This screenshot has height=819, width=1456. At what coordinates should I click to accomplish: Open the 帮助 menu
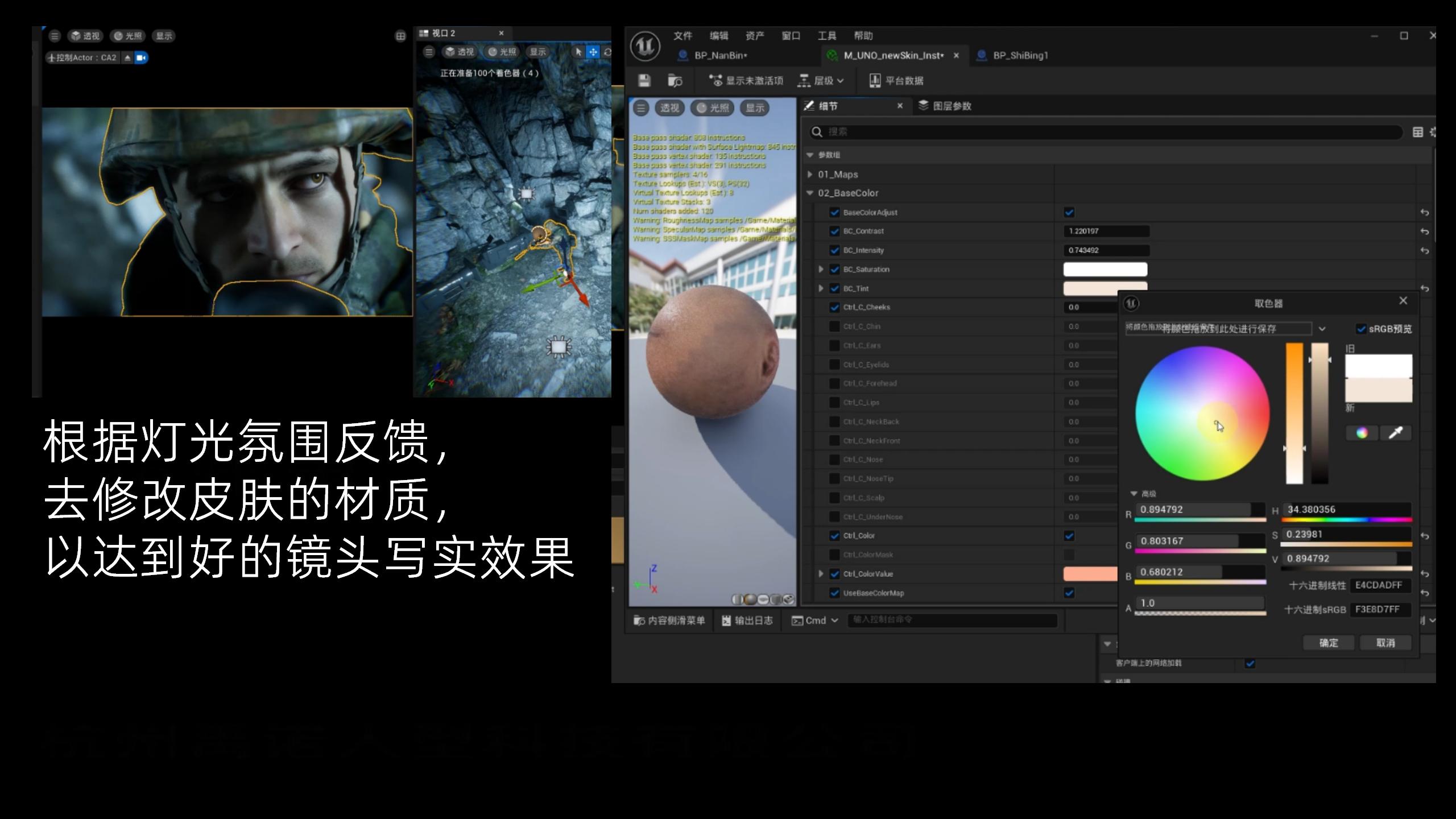point(863,36)
